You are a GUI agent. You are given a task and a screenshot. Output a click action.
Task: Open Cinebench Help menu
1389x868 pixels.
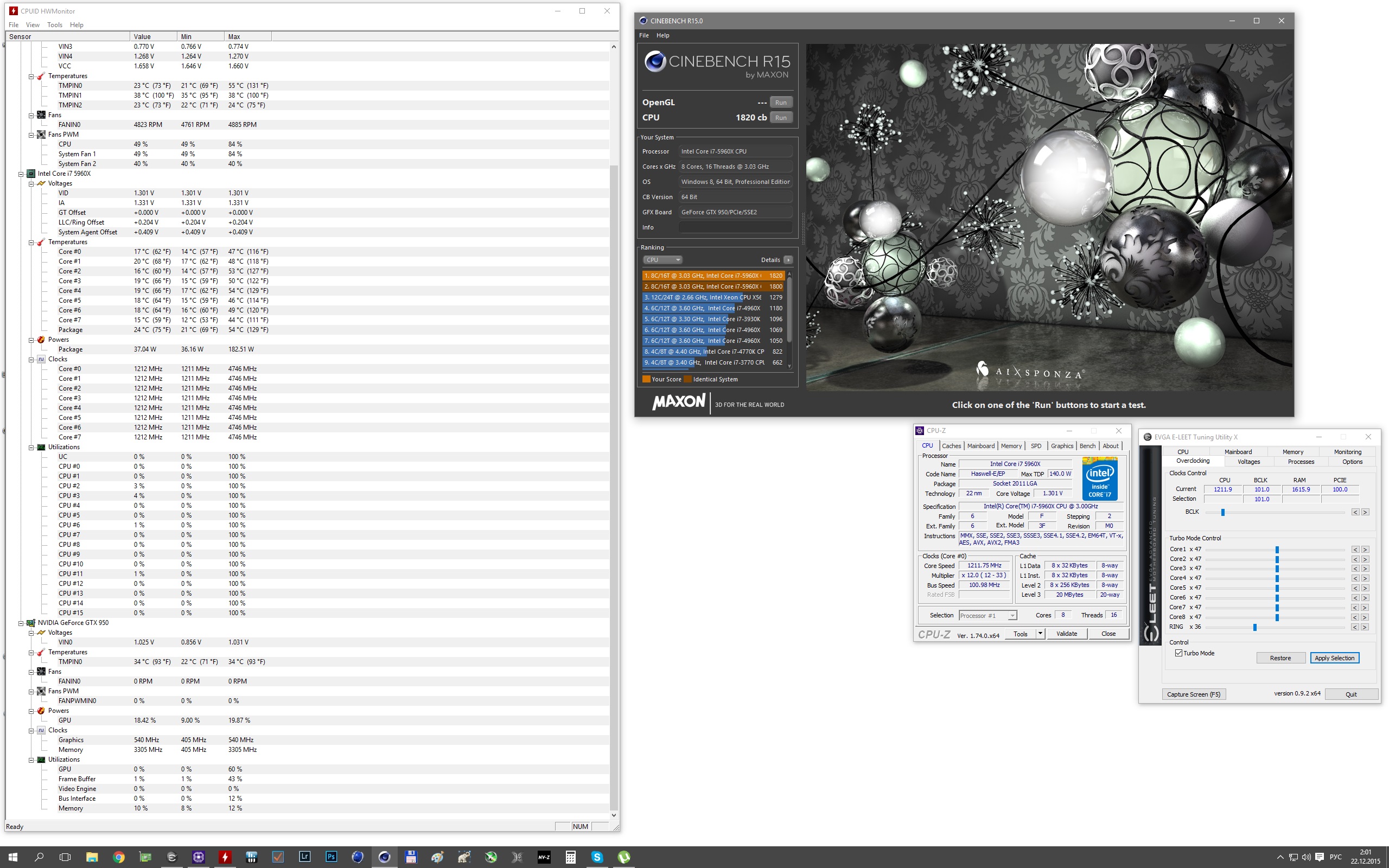(x=663, y=35)
